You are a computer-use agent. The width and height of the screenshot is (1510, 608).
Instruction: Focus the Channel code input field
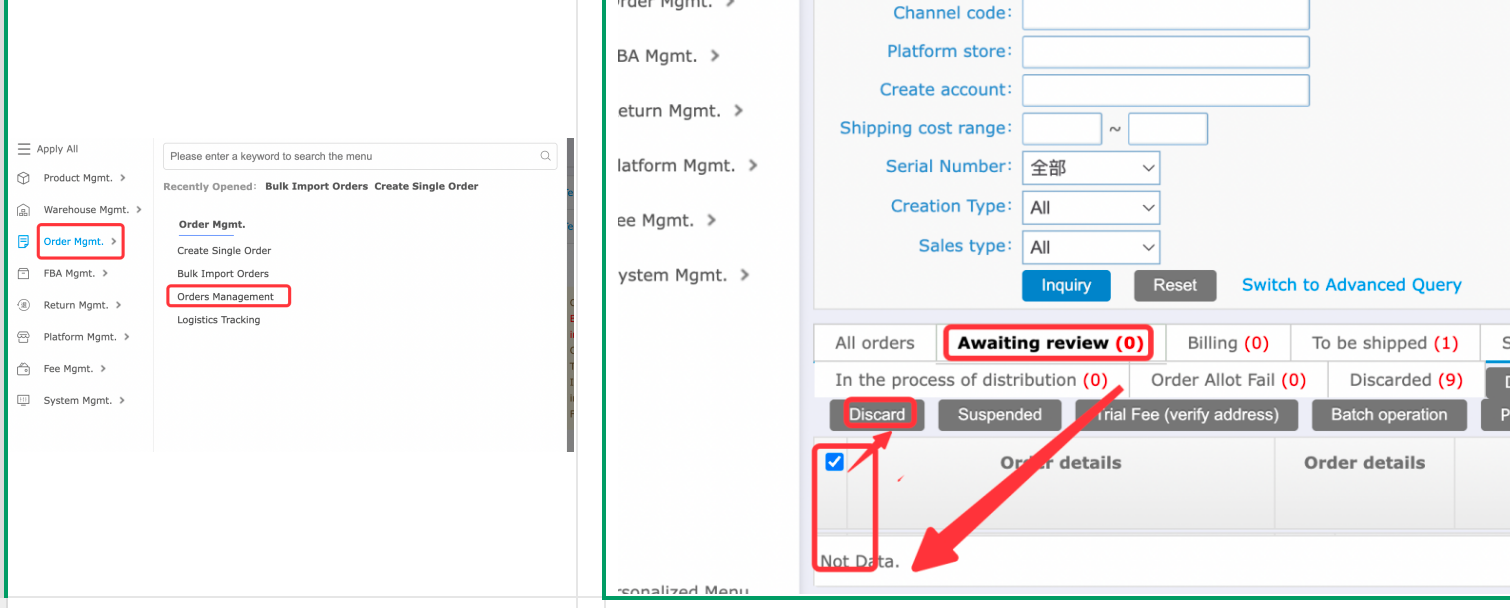pos(1165,13)
